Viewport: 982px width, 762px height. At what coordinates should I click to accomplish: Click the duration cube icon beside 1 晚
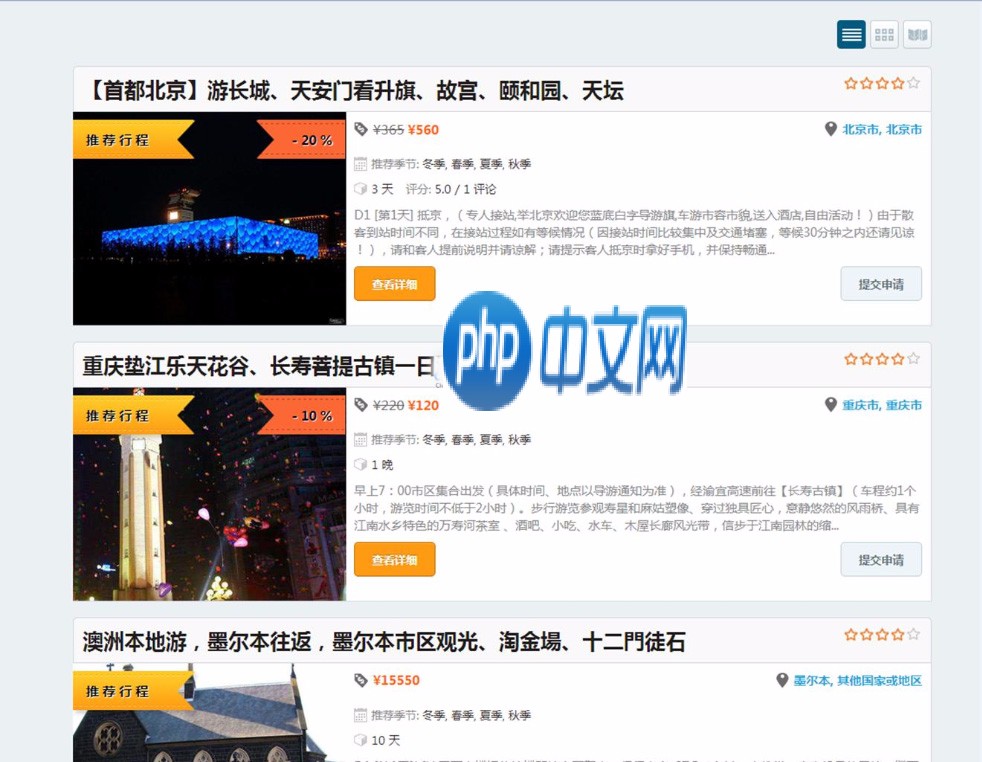360,465
